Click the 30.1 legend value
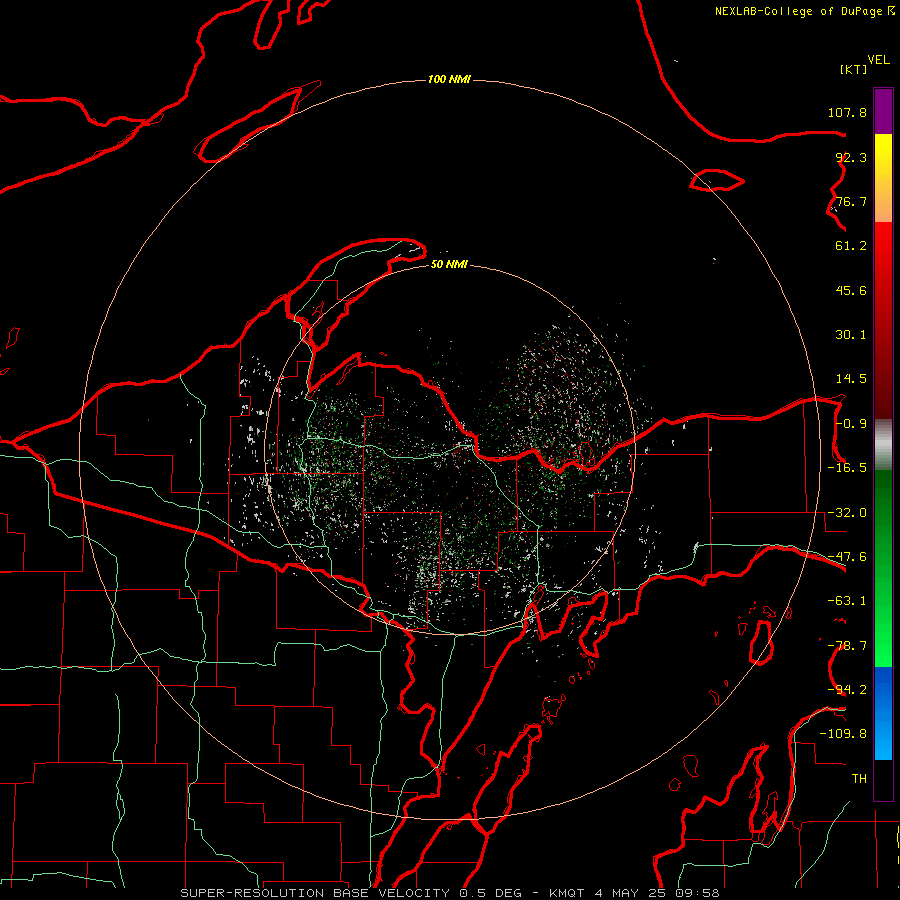Screen dimensions: 900x900 coord(851,335)
